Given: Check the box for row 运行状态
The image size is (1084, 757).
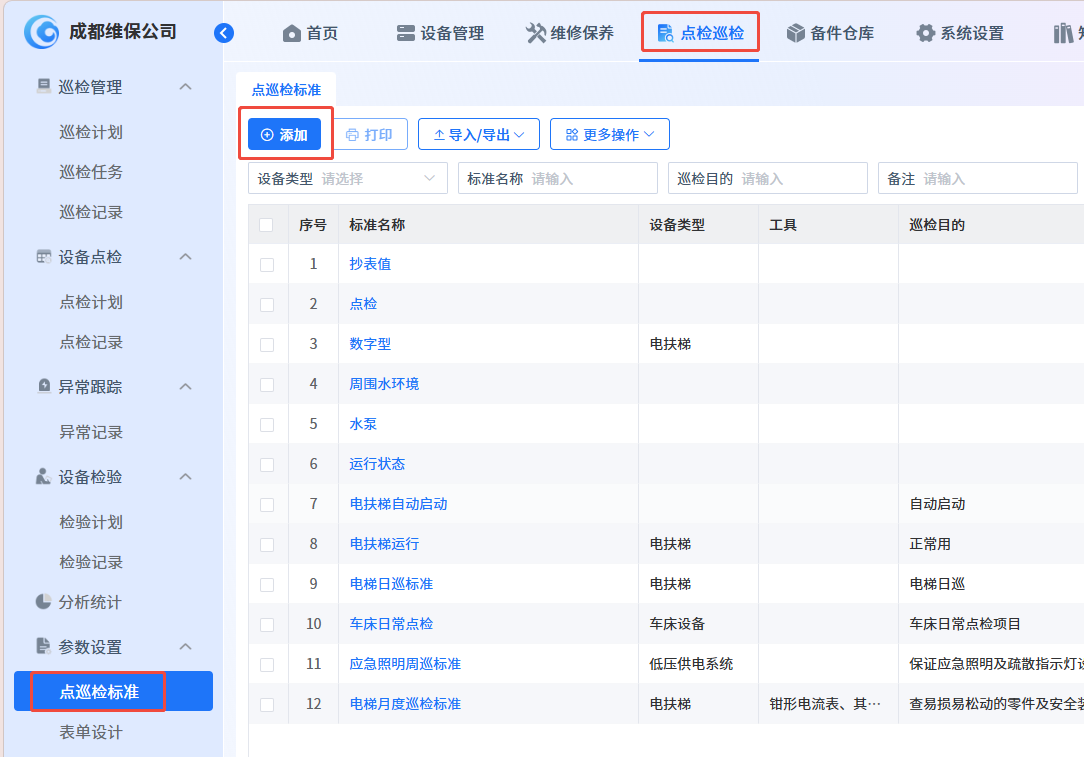Looking at the screenshot, I should click(267, 465).
